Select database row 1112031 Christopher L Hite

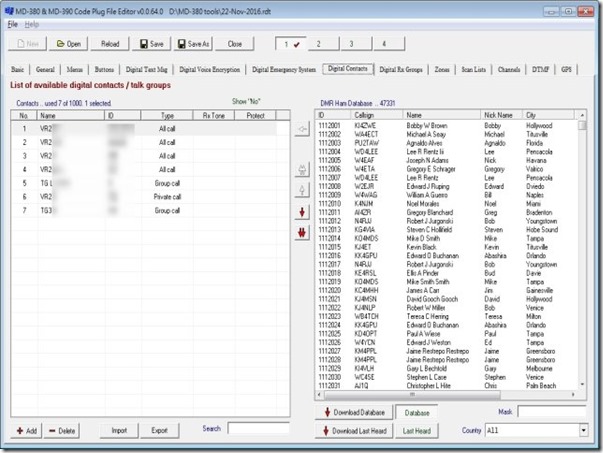point(446,386)
